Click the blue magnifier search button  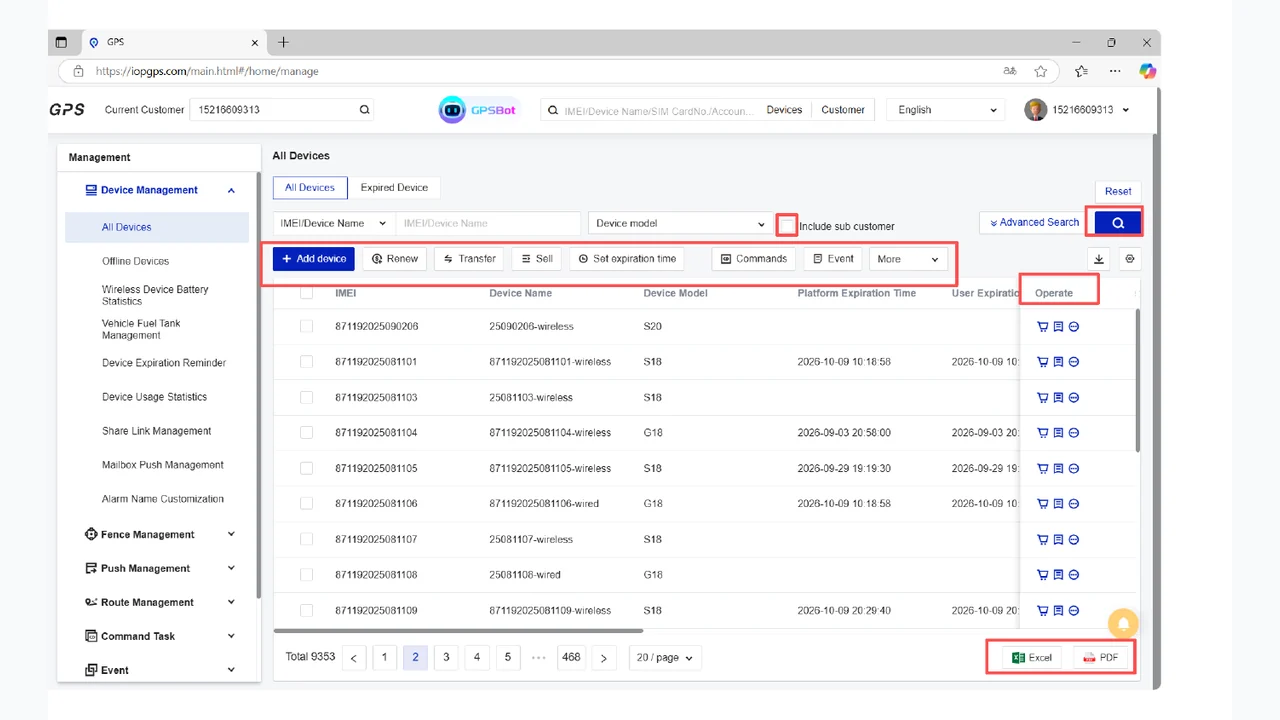point(1118,223)
